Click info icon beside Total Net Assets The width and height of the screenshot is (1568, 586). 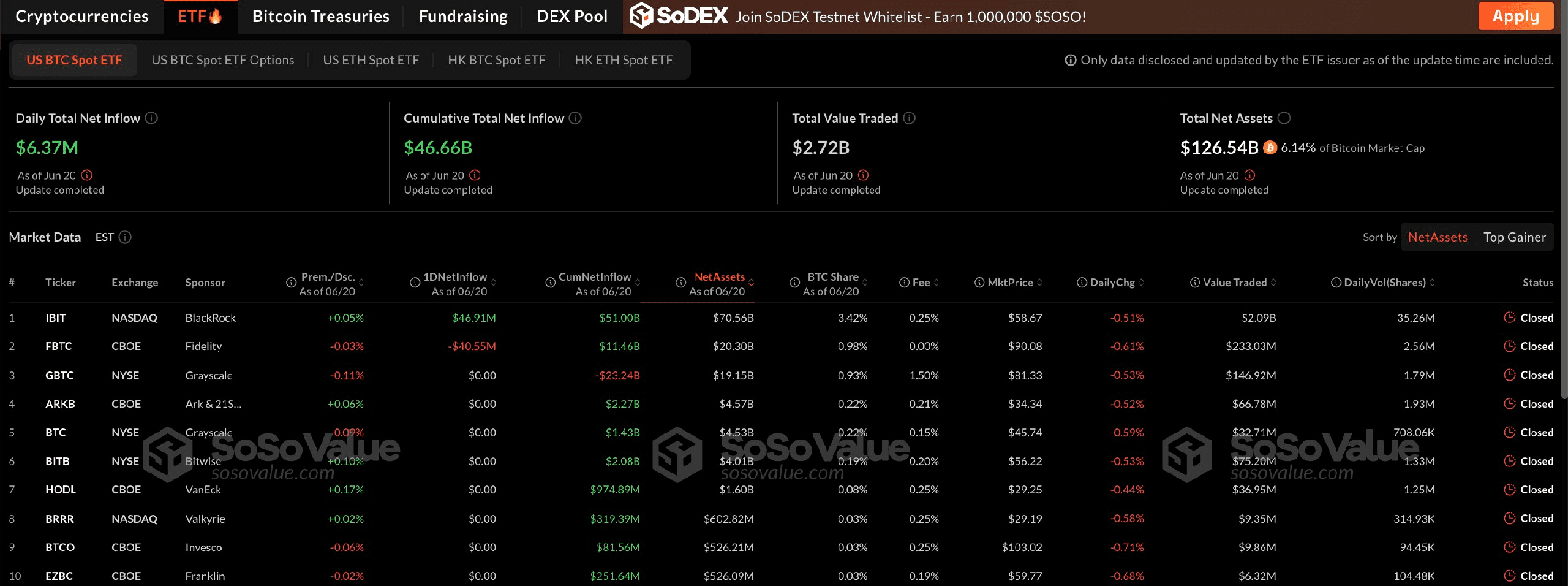1284,118
